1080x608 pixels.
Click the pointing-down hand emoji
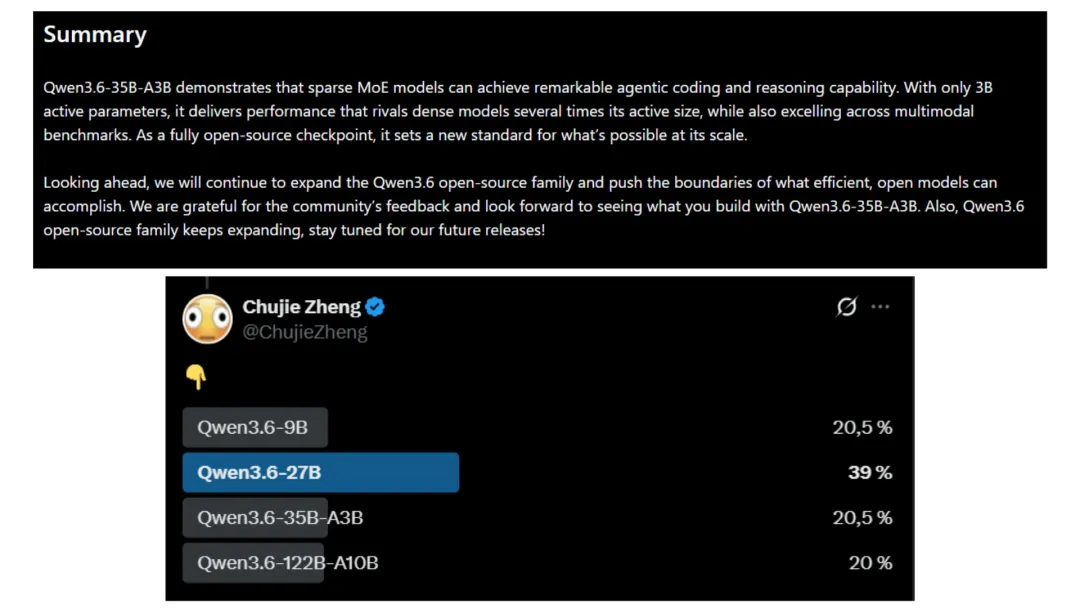pos(196,376)
